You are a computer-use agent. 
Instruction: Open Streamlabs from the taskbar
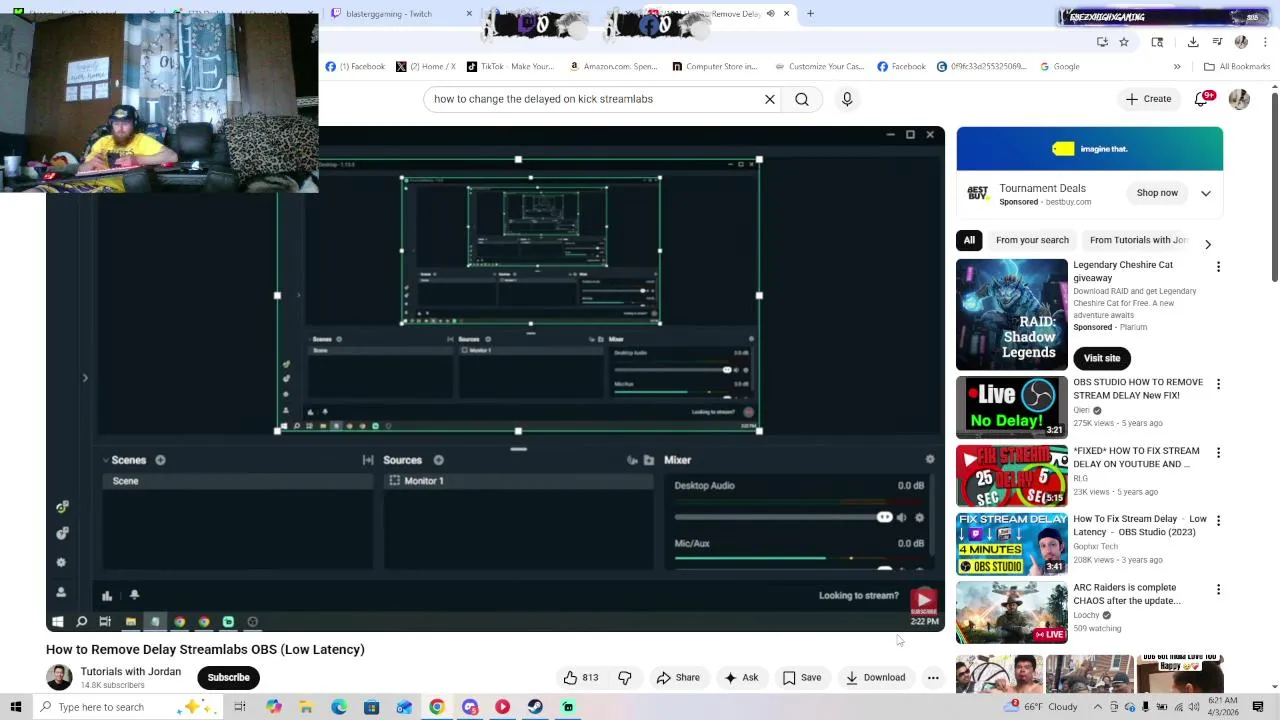tap(568, 707)
